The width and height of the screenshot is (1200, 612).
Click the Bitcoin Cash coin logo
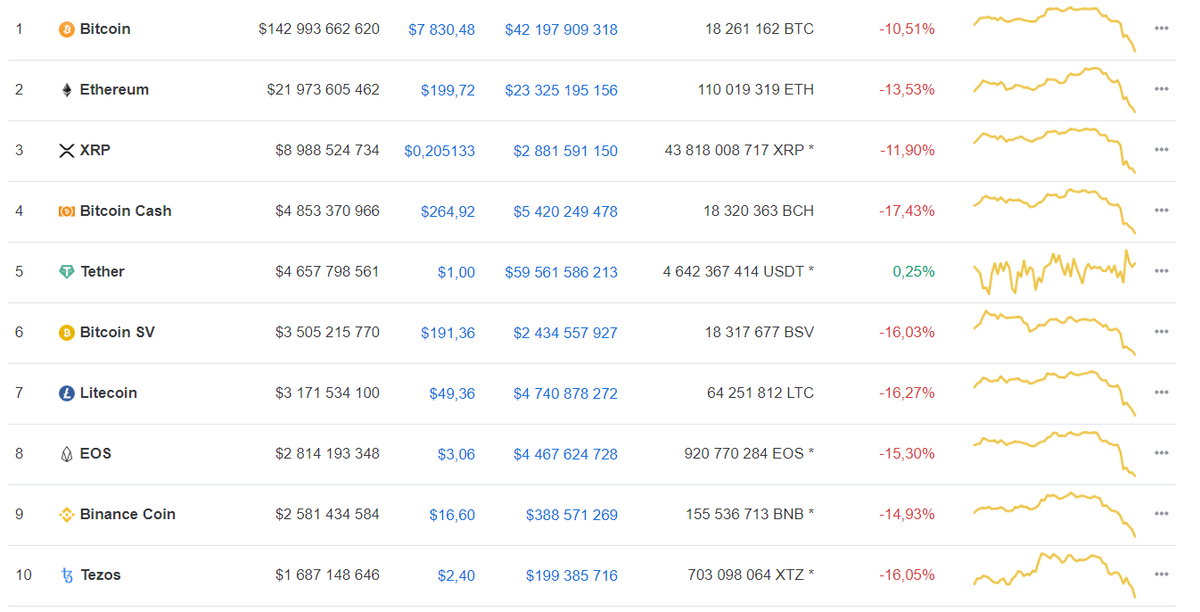(x=67, y=211)
